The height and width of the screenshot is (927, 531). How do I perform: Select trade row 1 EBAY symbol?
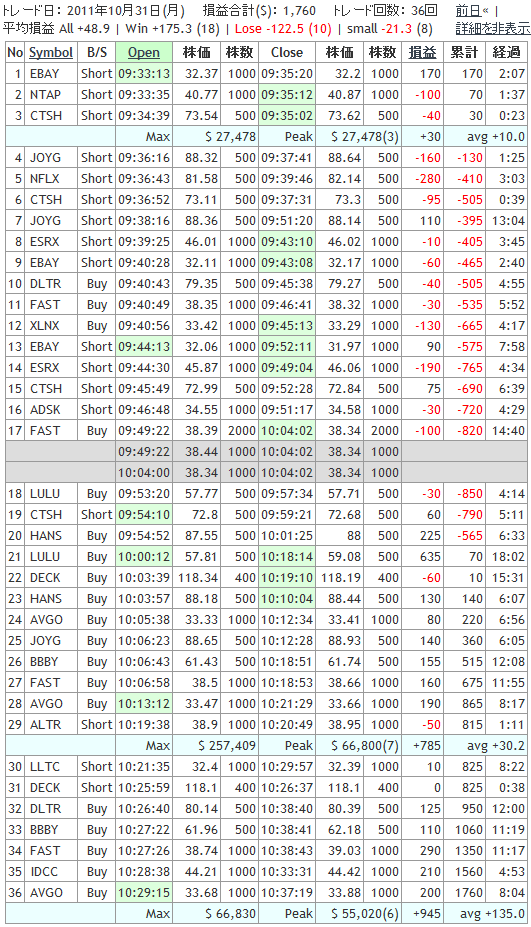[45, 74]
